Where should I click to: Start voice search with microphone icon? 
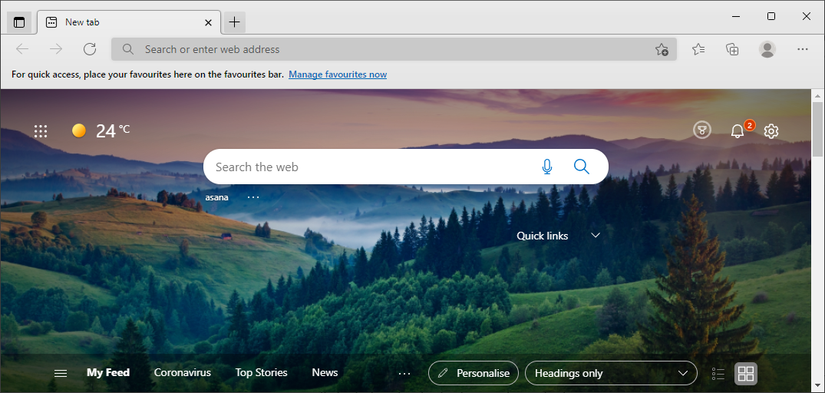547,167
